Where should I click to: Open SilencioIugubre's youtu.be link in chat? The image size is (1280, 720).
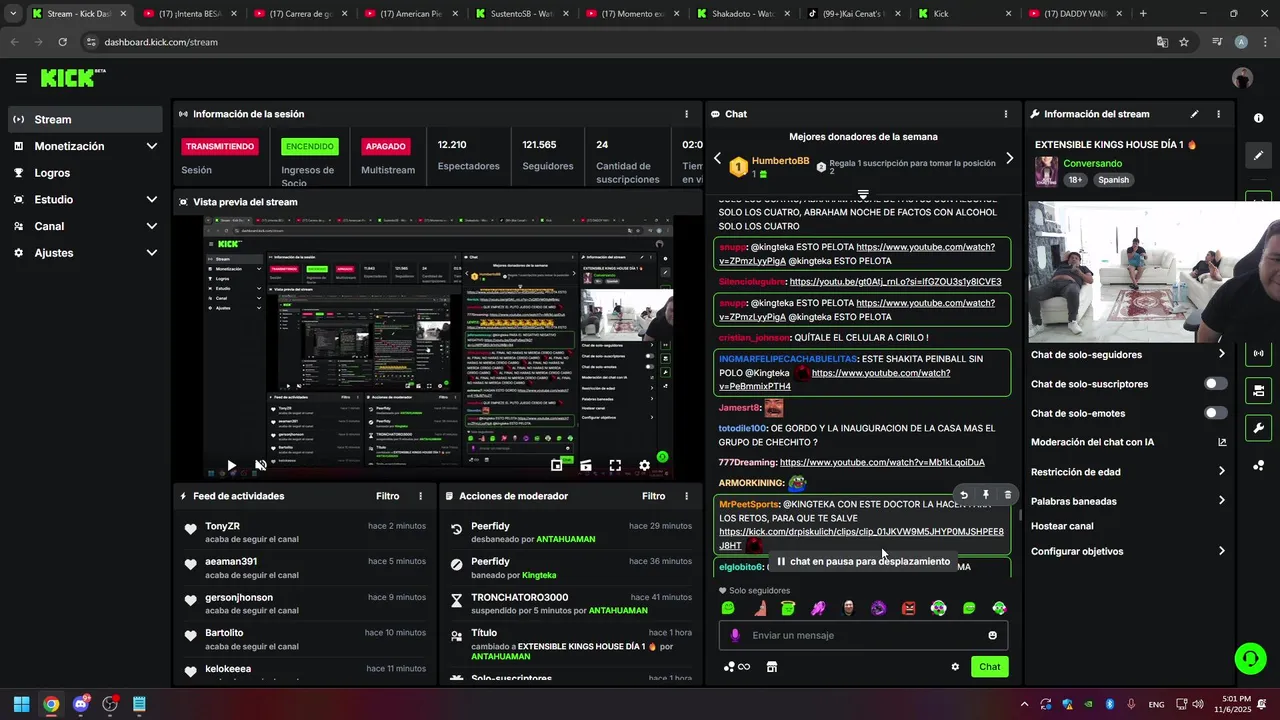click(x=895, y=282)
